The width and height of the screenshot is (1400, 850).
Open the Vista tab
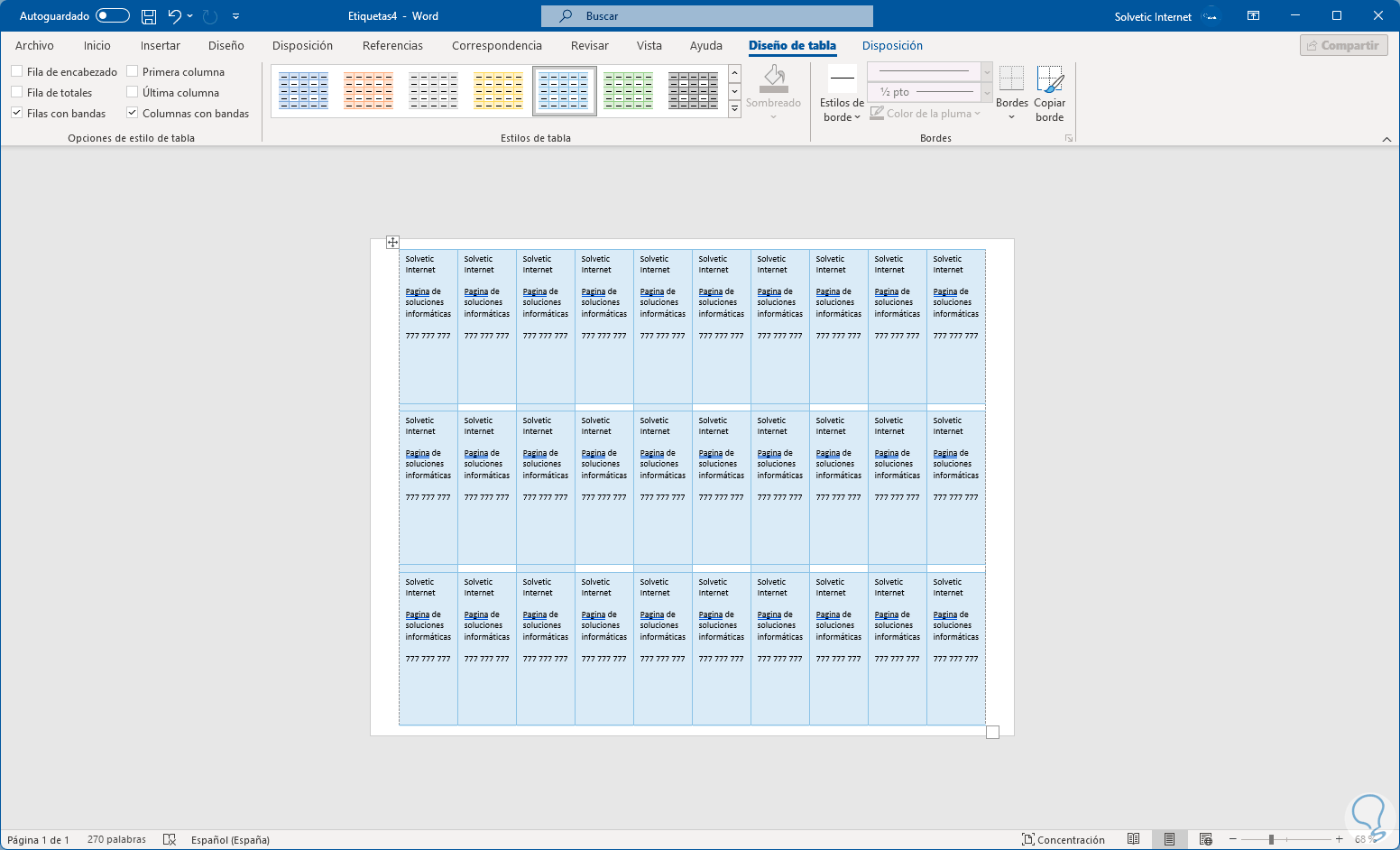pyautogui.click(x=649, y=45)
